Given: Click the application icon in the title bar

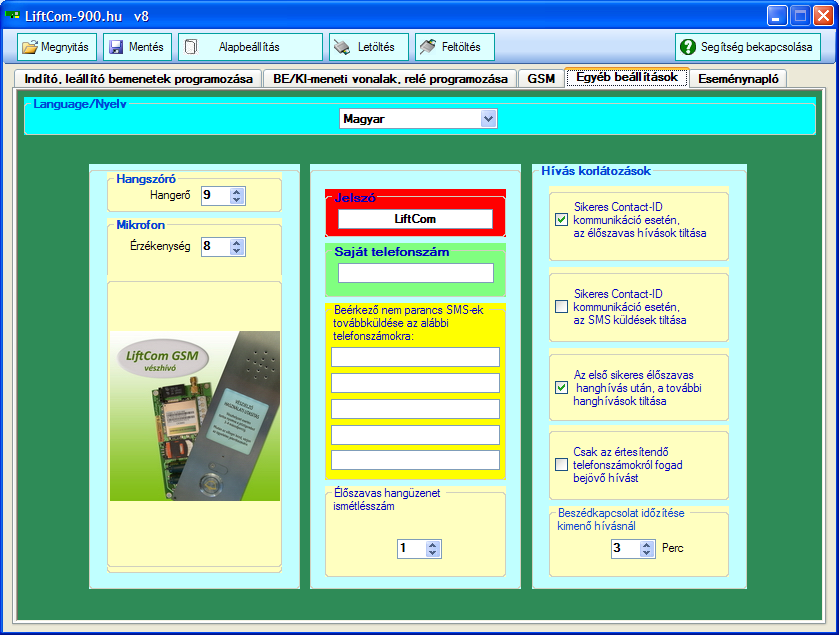Looking at the screenshot, I should point(12,16).
